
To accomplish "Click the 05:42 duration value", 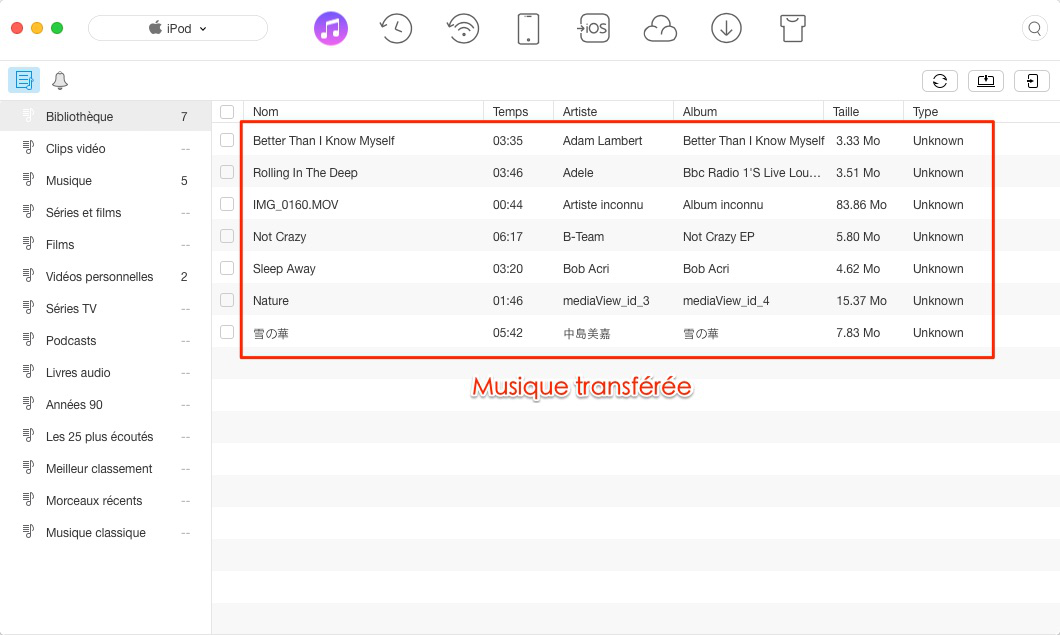I will click(x=508, y=333).
